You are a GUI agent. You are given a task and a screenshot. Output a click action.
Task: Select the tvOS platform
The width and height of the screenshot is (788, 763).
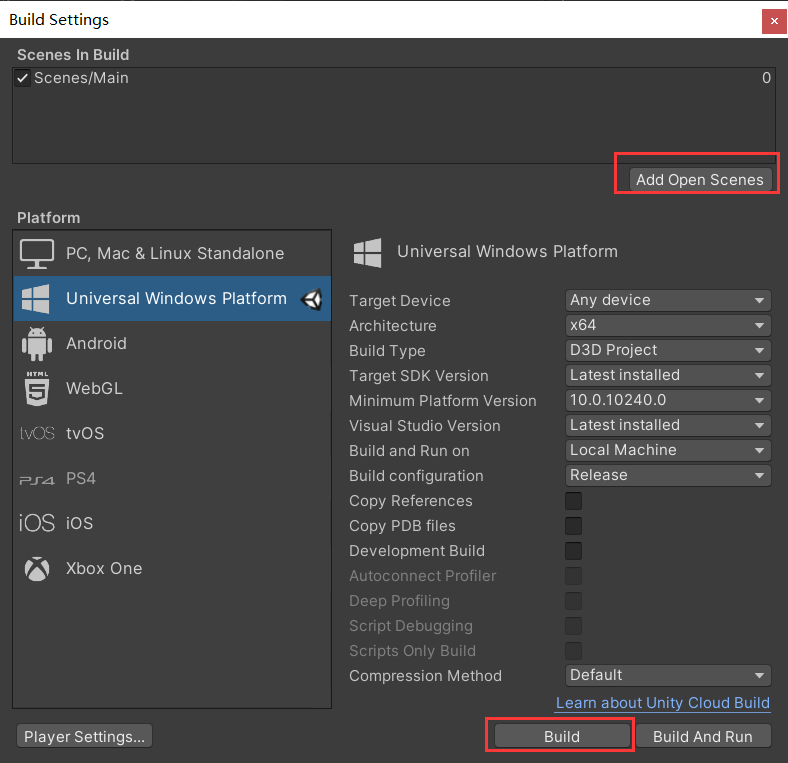tap(172, 433)
